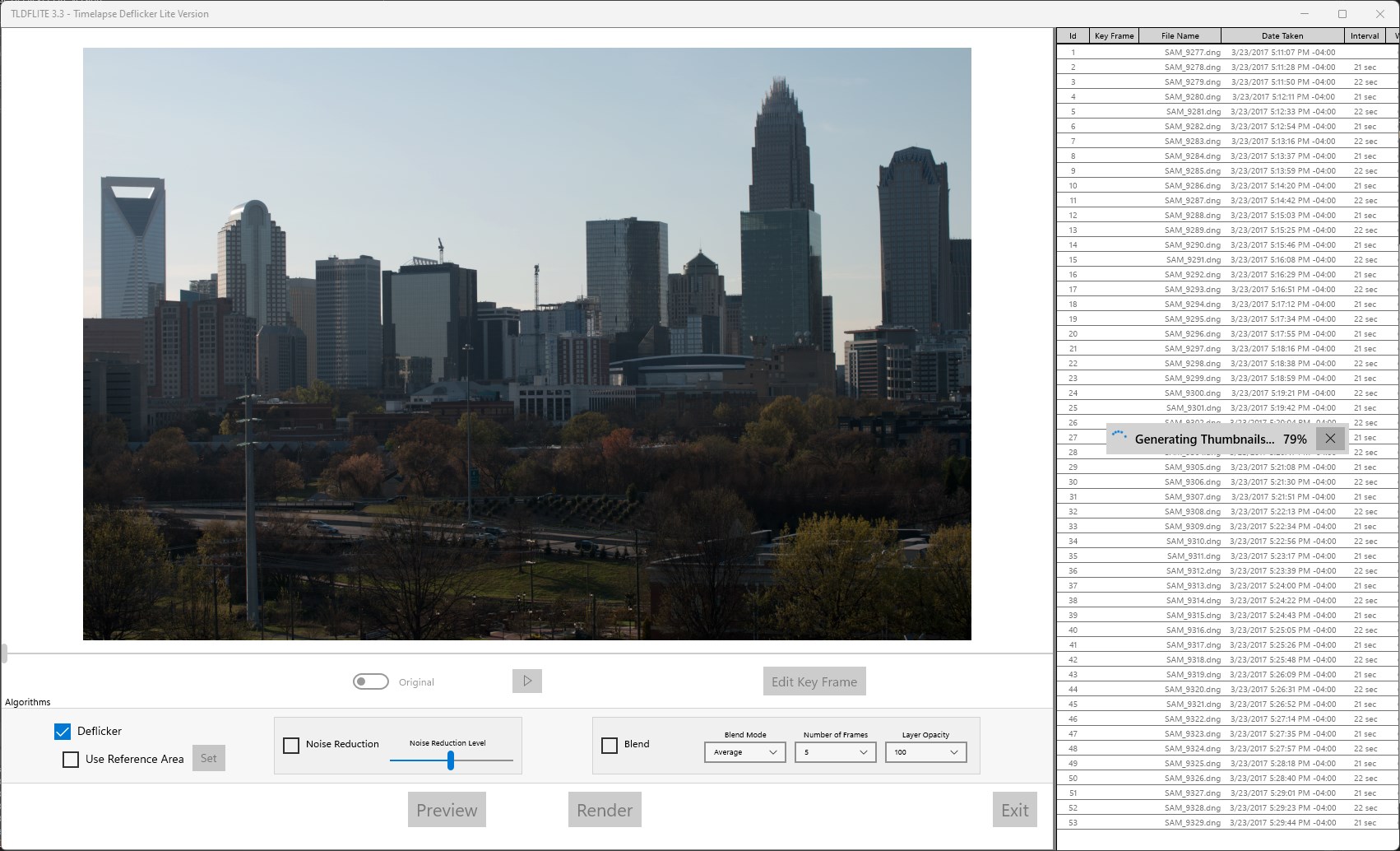
Task: Select the row for SAM_9305.dng
Action: point(1227,467)
